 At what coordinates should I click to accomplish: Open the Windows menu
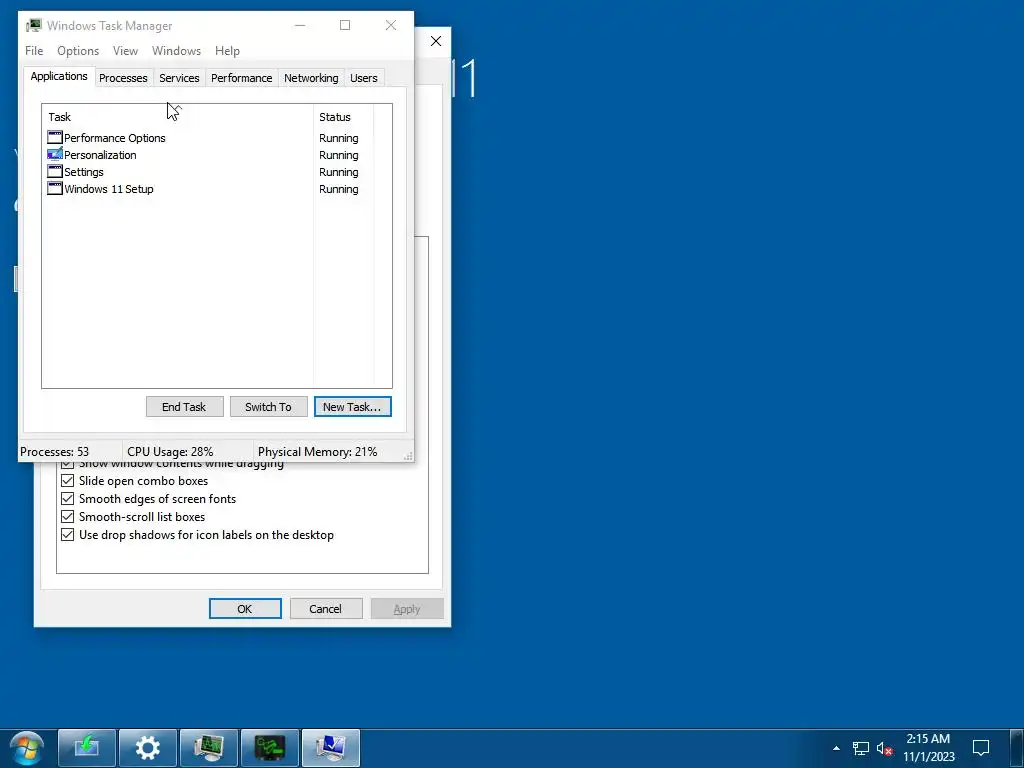[176, 51]
